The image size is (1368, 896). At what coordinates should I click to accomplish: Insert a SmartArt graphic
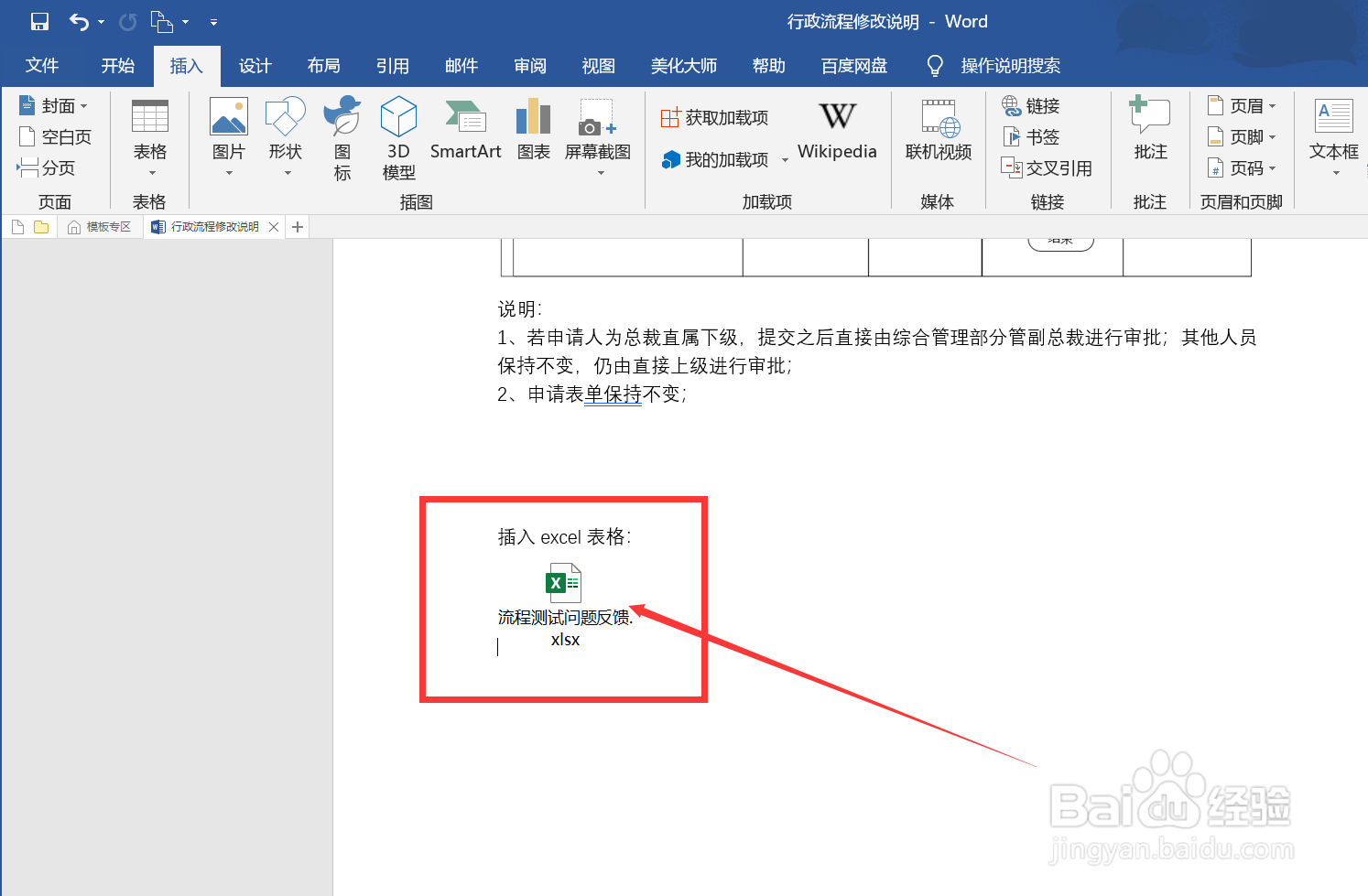(465, 131)
